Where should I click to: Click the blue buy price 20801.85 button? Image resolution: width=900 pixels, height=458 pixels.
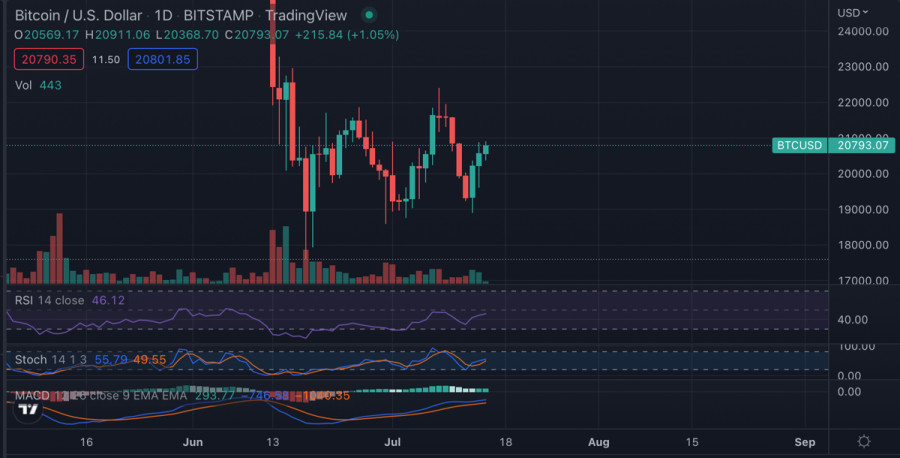point(162,59)
